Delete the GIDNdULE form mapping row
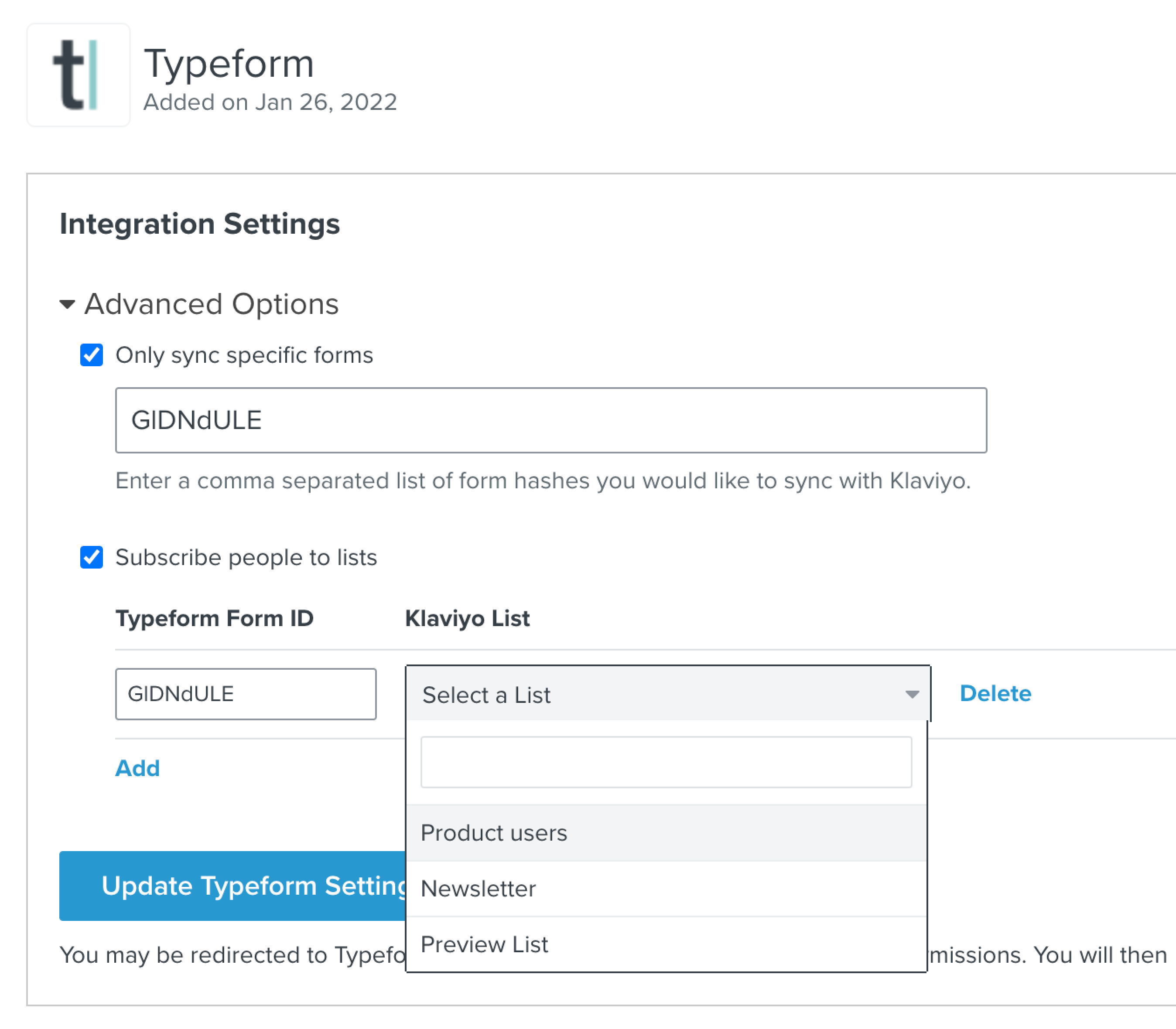Screen dimensions: 1176x1029 pos(995,693)
